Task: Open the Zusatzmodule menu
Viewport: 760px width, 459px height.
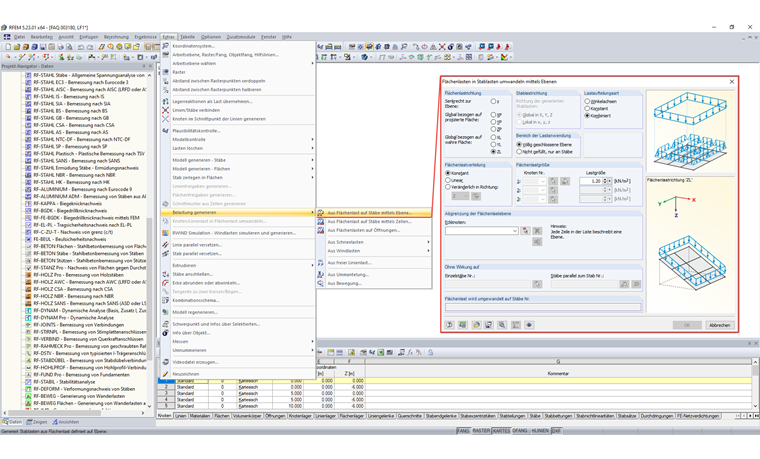Action: (241, 37)
